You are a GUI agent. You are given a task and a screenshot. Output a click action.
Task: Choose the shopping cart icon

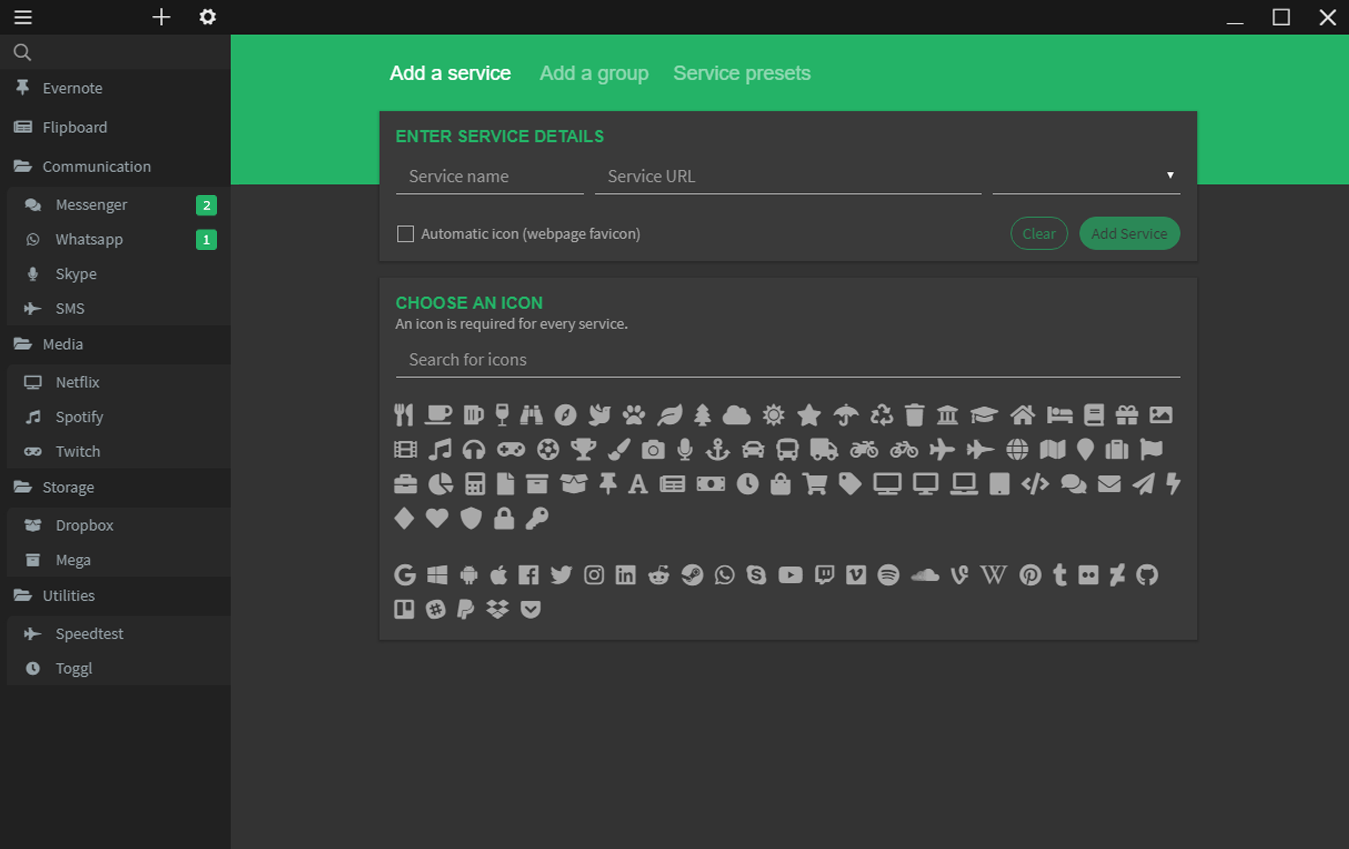coord(815,484)
